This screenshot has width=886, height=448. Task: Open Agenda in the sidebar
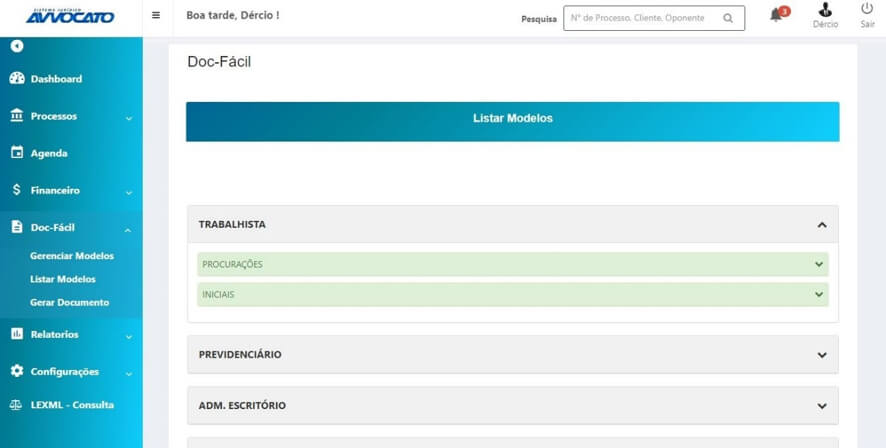(x=49, y=153)
